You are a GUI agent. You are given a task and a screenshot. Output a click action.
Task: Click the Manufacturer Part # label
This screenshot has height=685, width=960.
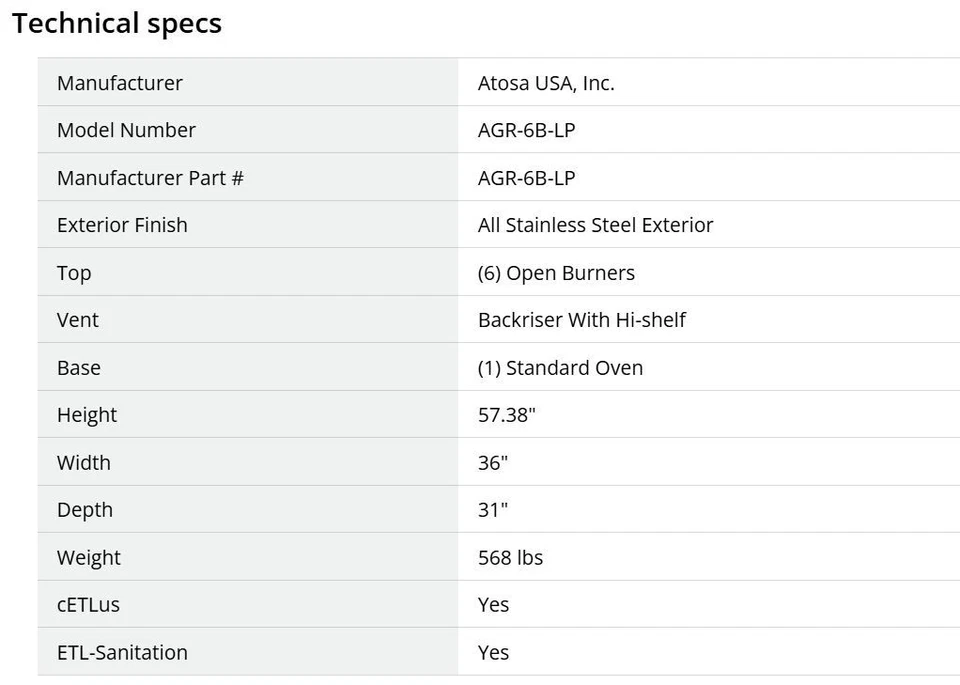tap(150, 178)
